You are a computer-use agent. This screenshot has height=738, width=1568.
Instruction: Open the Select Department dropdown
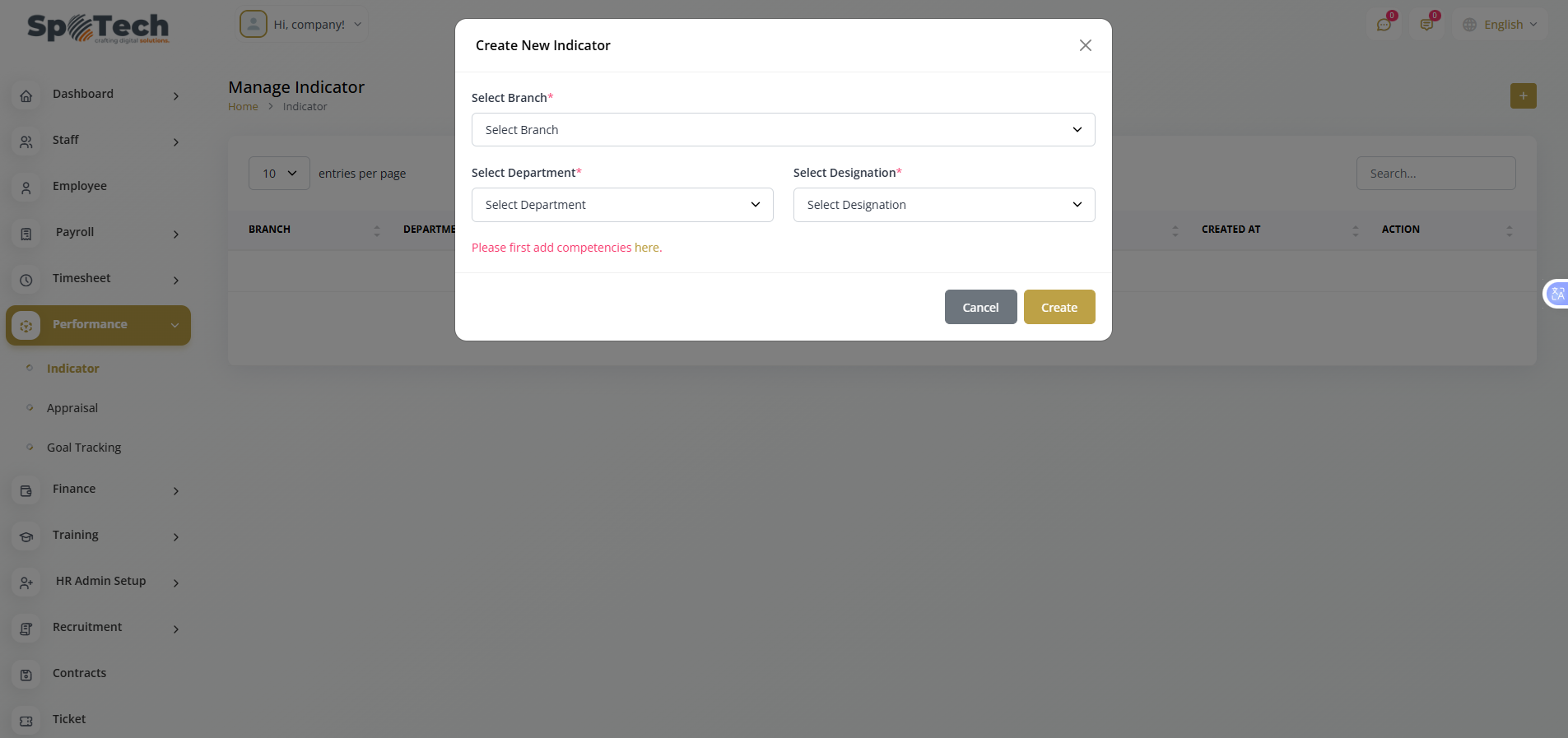(621, 205)
